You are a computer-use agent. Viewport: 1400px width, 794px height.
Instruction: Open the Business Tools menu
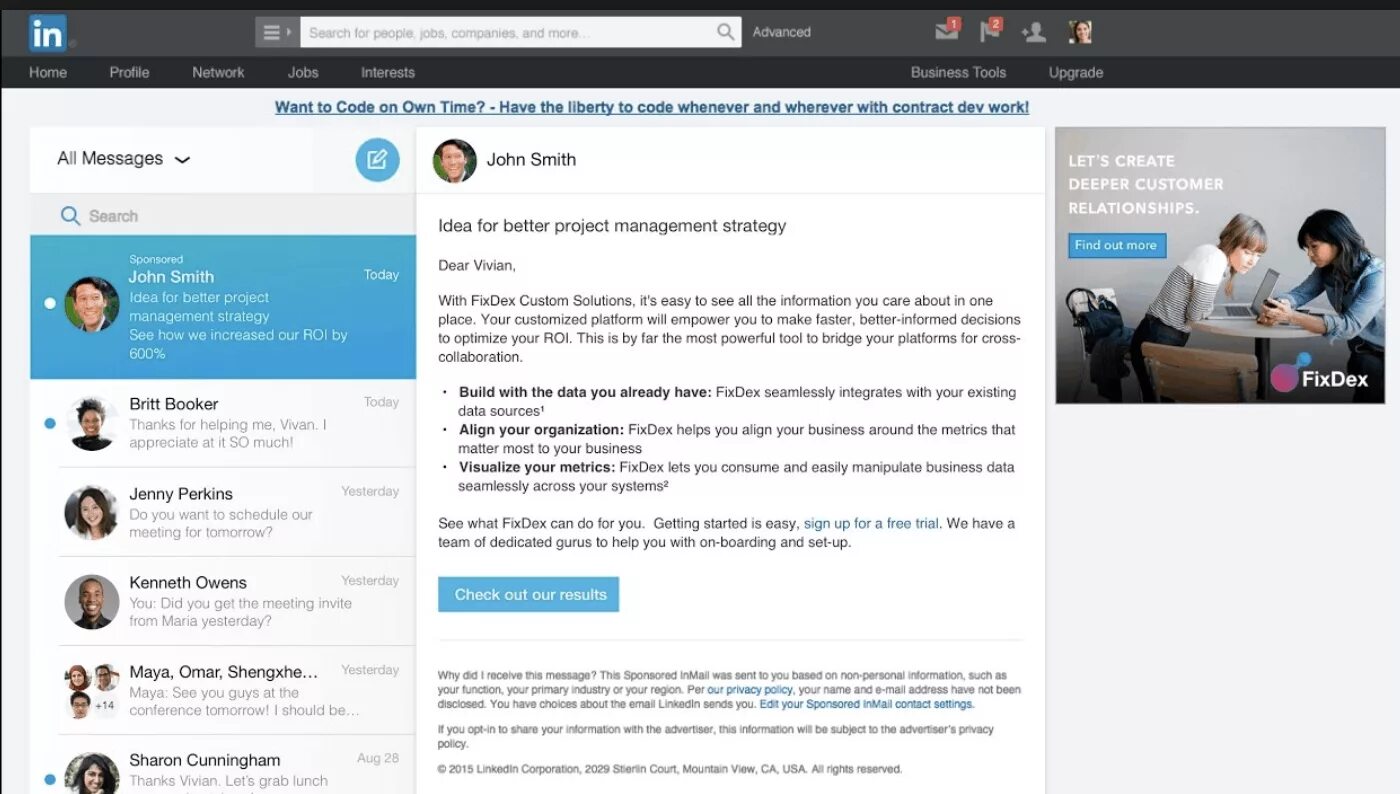pos(958,72)
